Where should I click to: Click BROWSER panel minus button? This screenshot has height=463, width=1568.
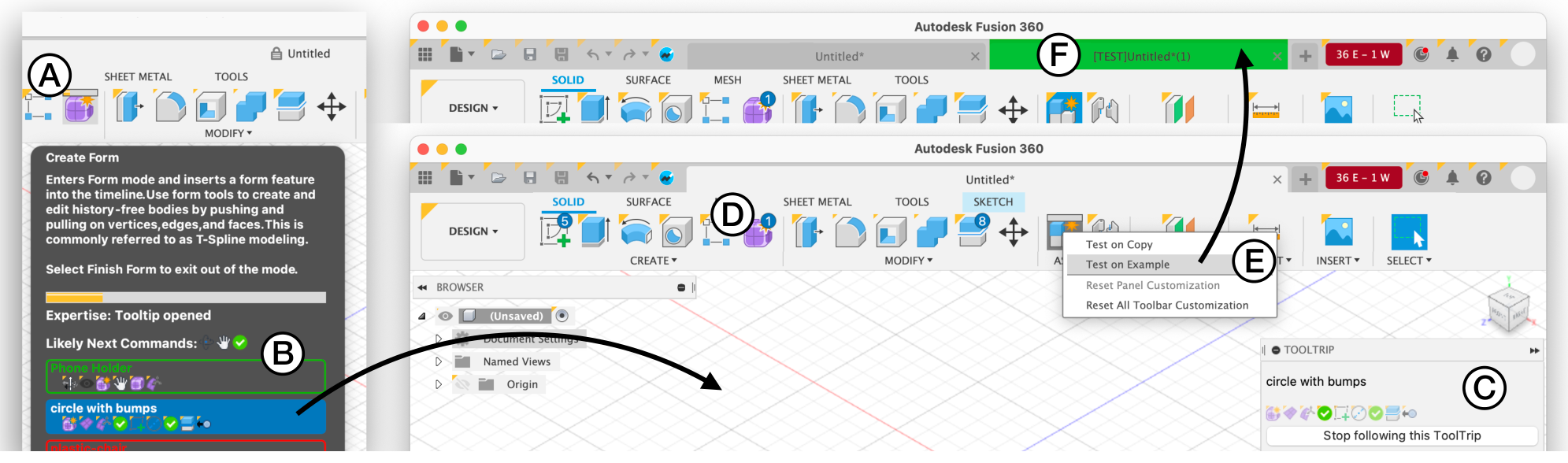681,287
